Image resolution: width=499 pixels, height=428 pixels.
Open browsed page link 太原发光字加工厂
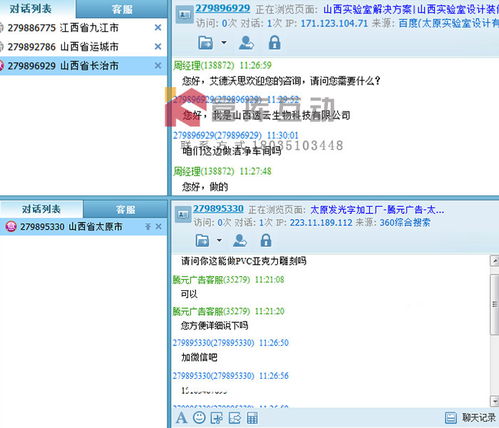point(377,210)
